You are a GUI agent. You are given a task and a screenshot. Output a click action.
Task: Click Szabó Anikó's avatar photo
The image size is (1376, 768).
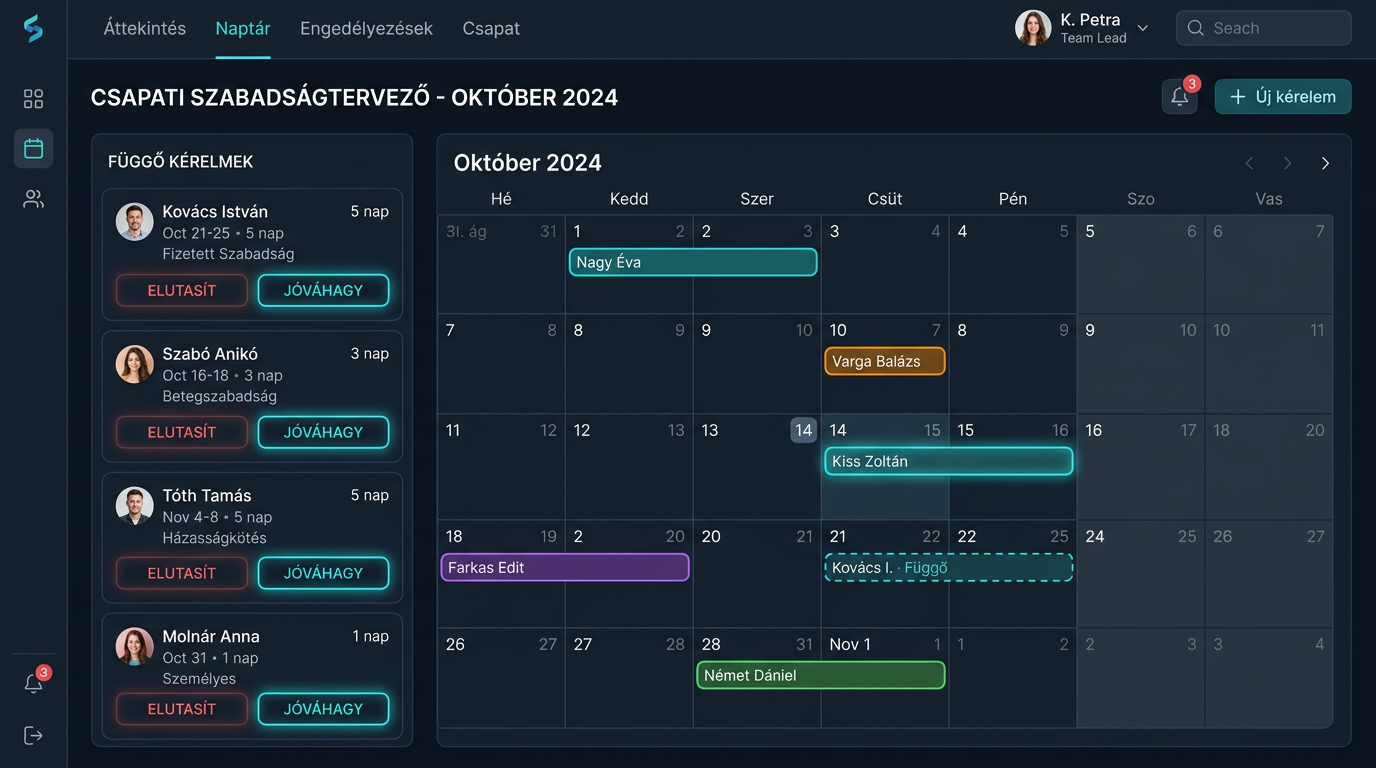coord(134,364)
